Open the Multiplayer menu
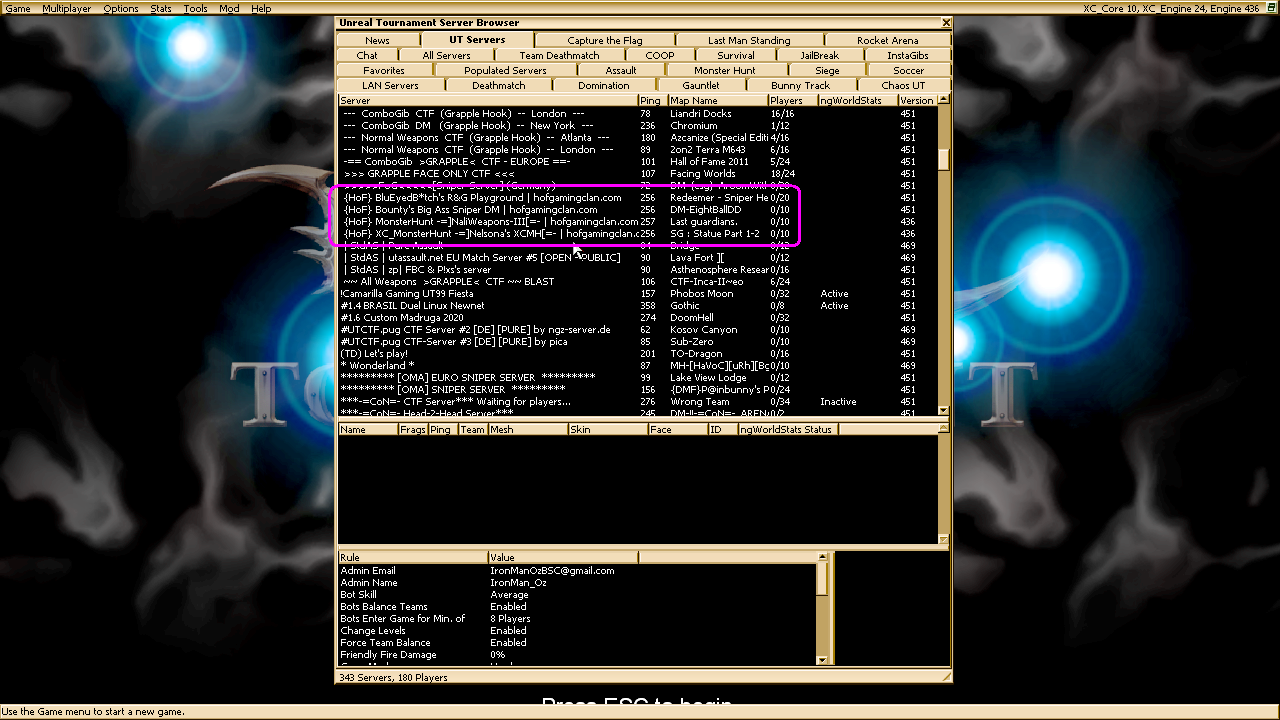The width and height of the screenshot is (1280, 720). [x=66, y=8]
